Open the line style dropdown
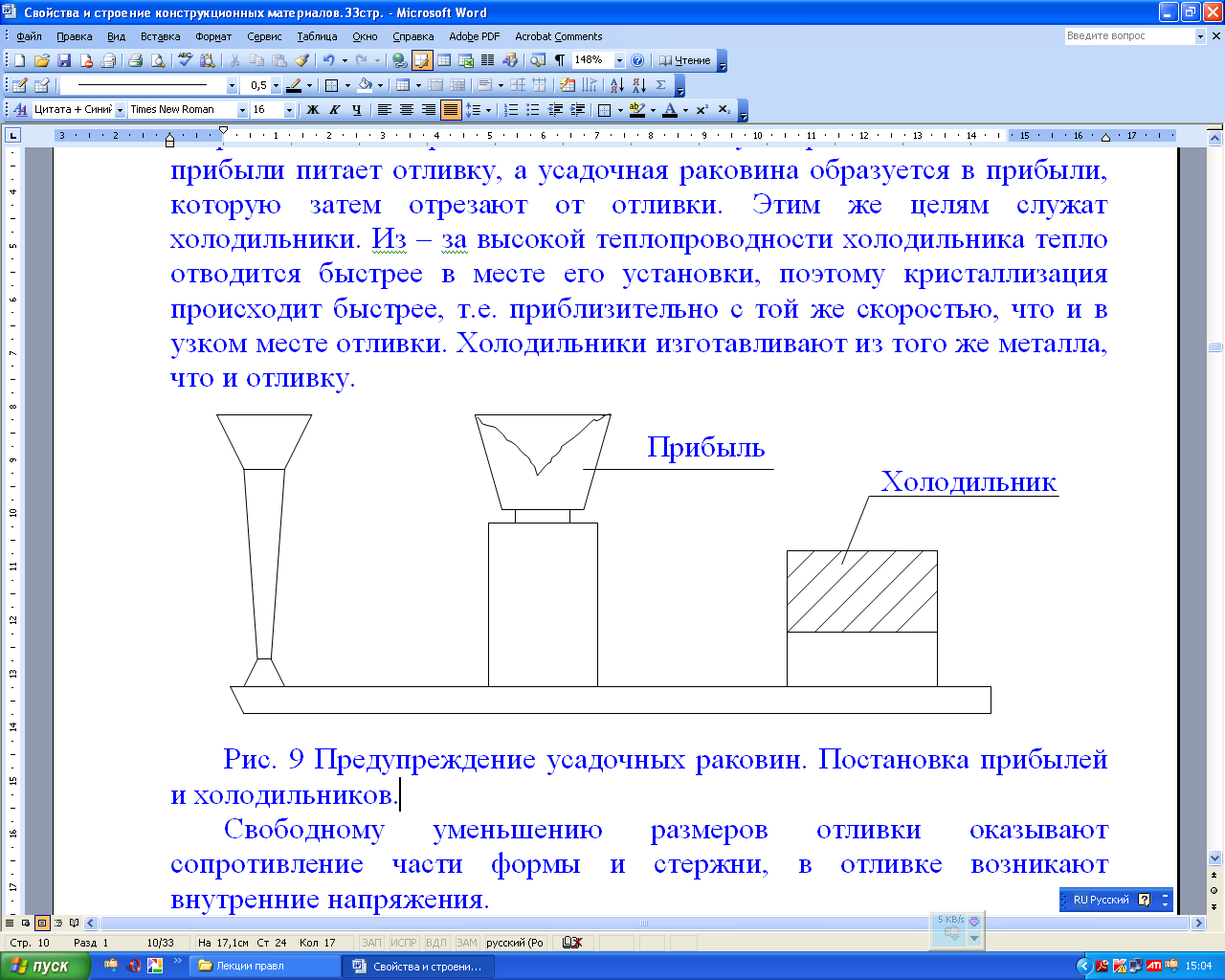This screenshot has height=980, width=1225. click(x=232, y=85)
